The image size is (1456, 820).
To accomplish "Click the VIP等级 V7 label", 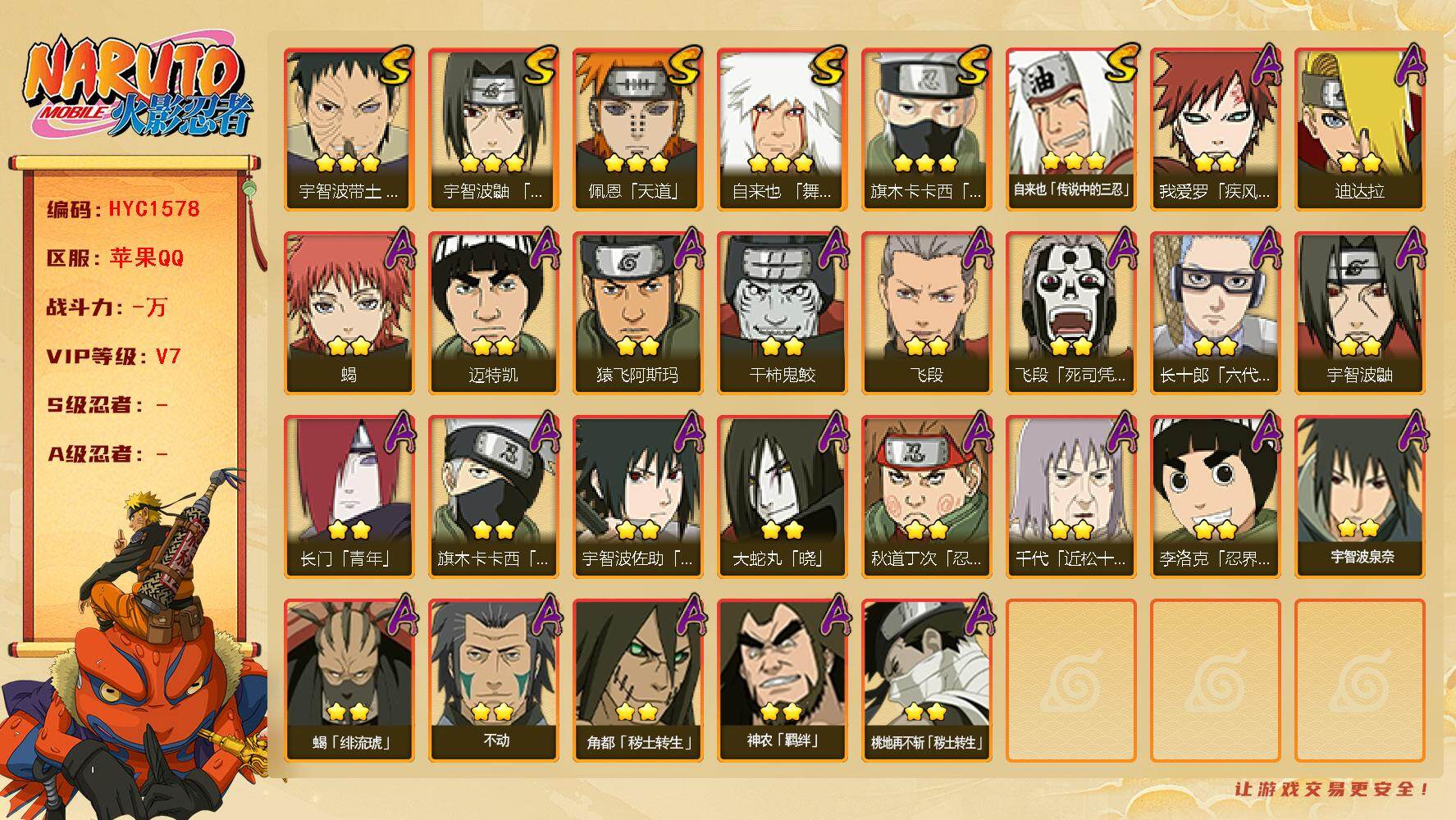I will (x=114, y=357).
